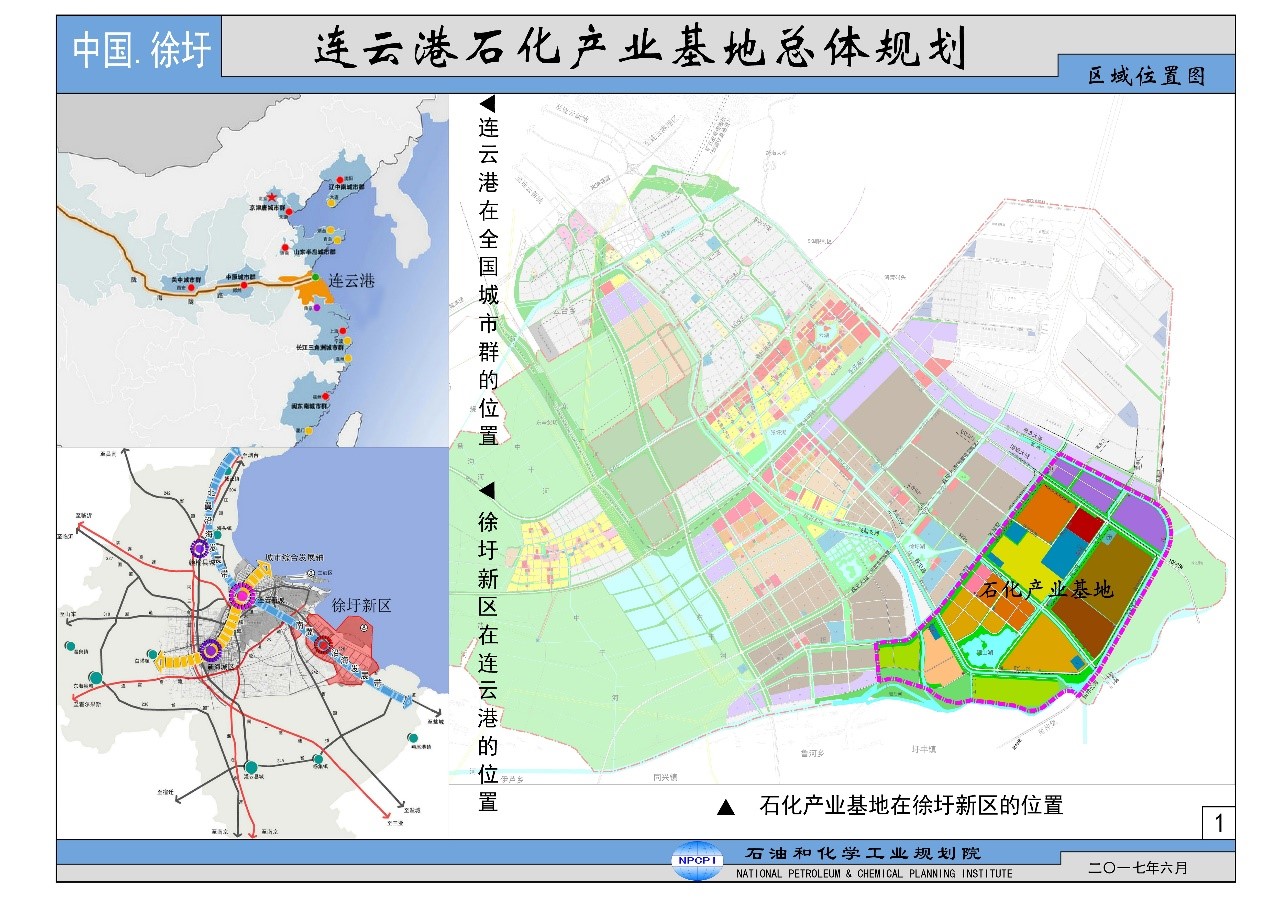
Task: Click the 石化产业基地 label on the map
Action: [x=1047, y=589]
